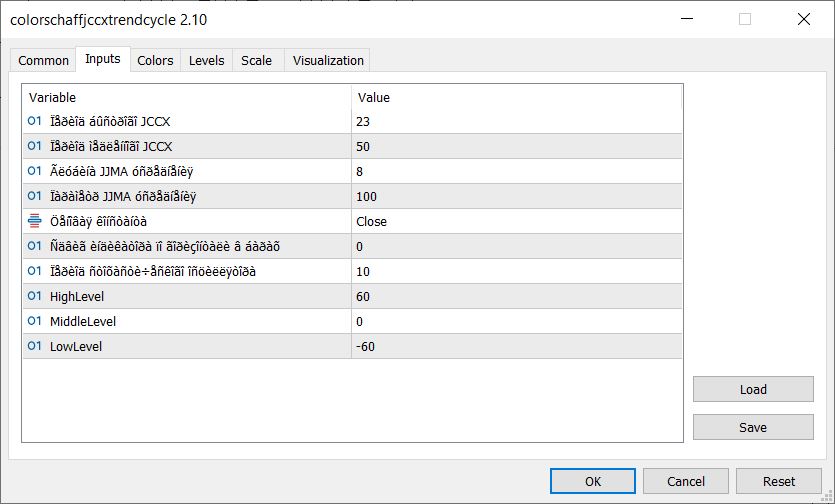The image size is (835, 504).
Task: Open the Levels tab
Action: [x=206, y=61]
